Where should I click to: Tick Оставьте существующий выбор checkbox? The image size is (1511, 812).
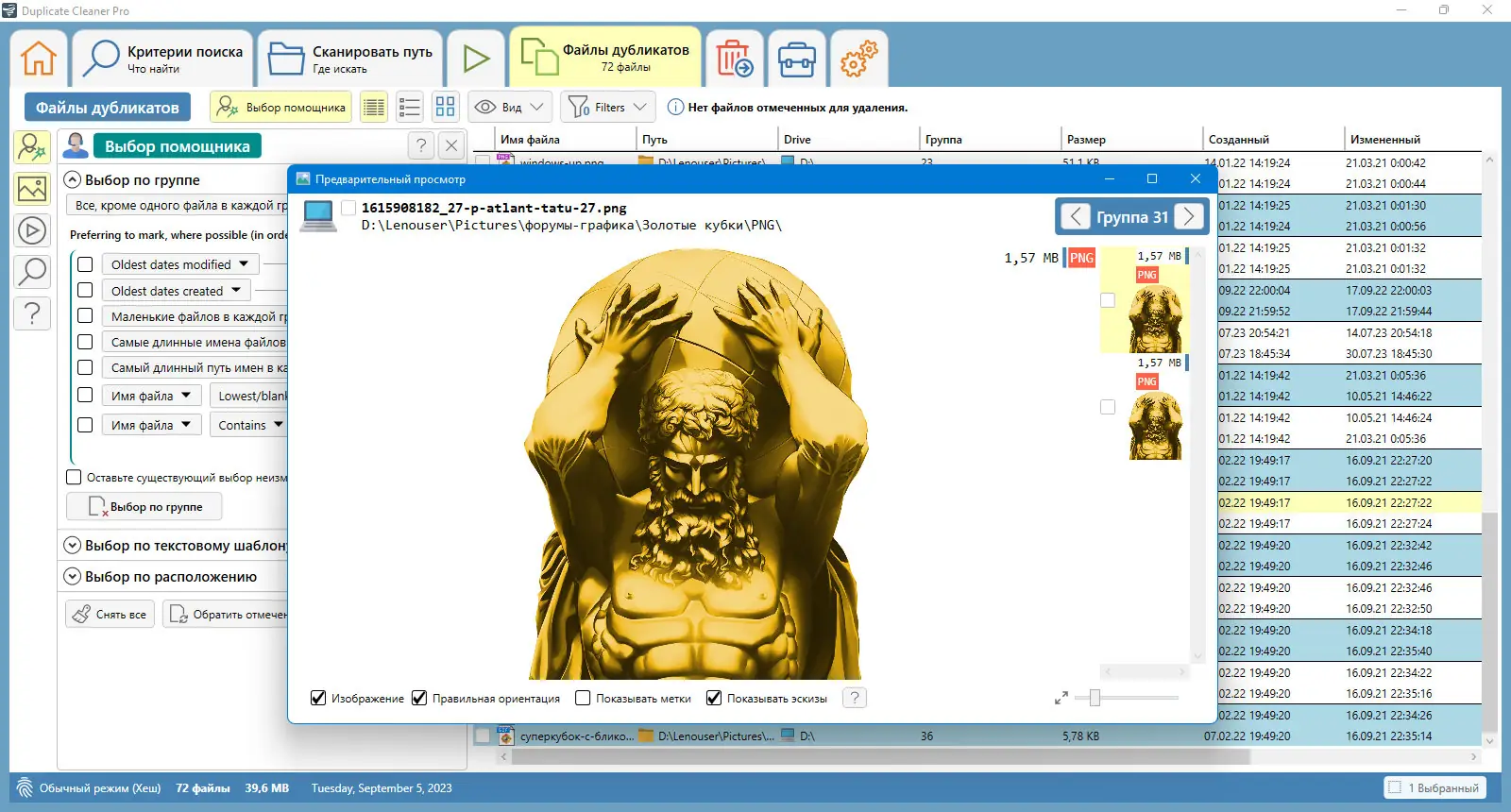point(74,477)
